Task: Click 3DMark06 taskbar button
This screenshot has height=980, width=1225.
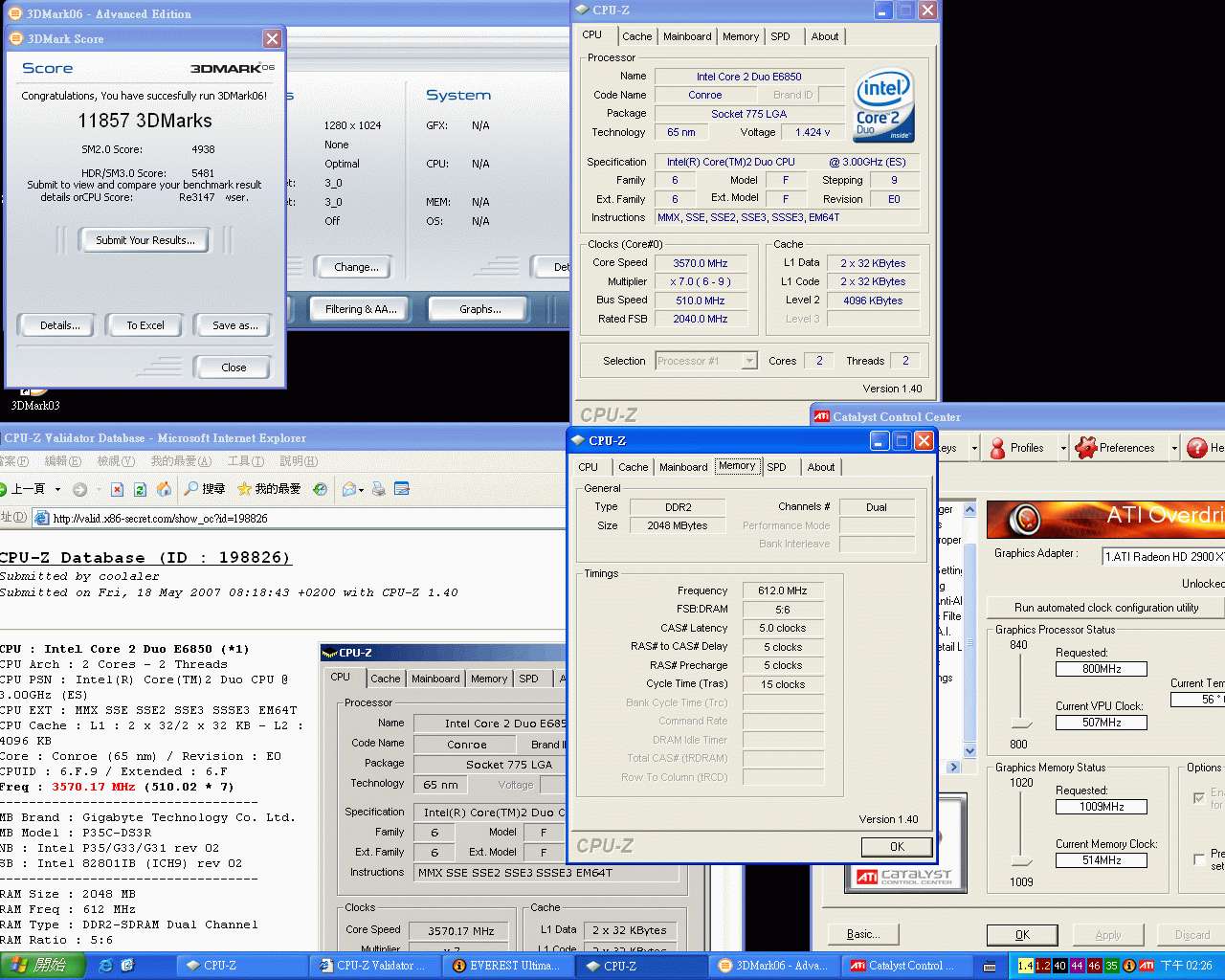Action: click(775, 966)
